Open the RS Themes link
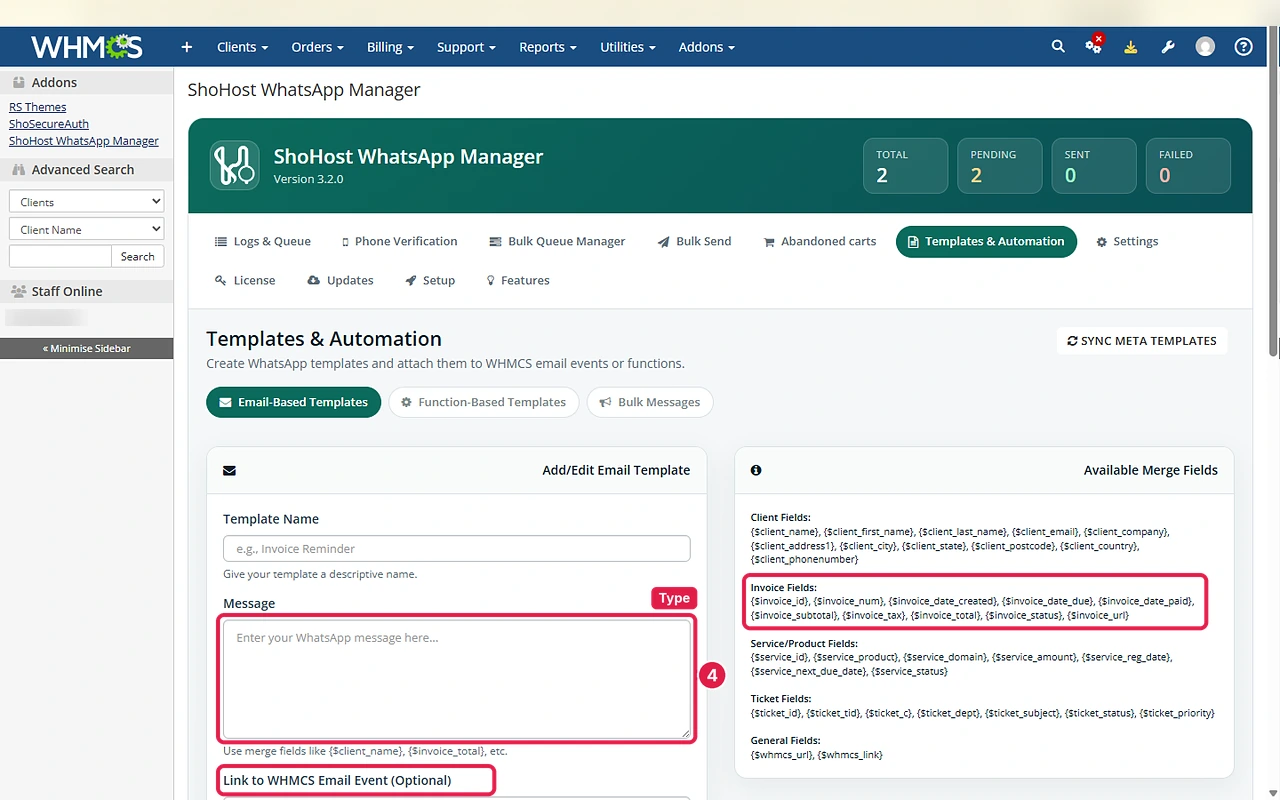The height and width of the screenshot is (800, 1280). point(38,107)
